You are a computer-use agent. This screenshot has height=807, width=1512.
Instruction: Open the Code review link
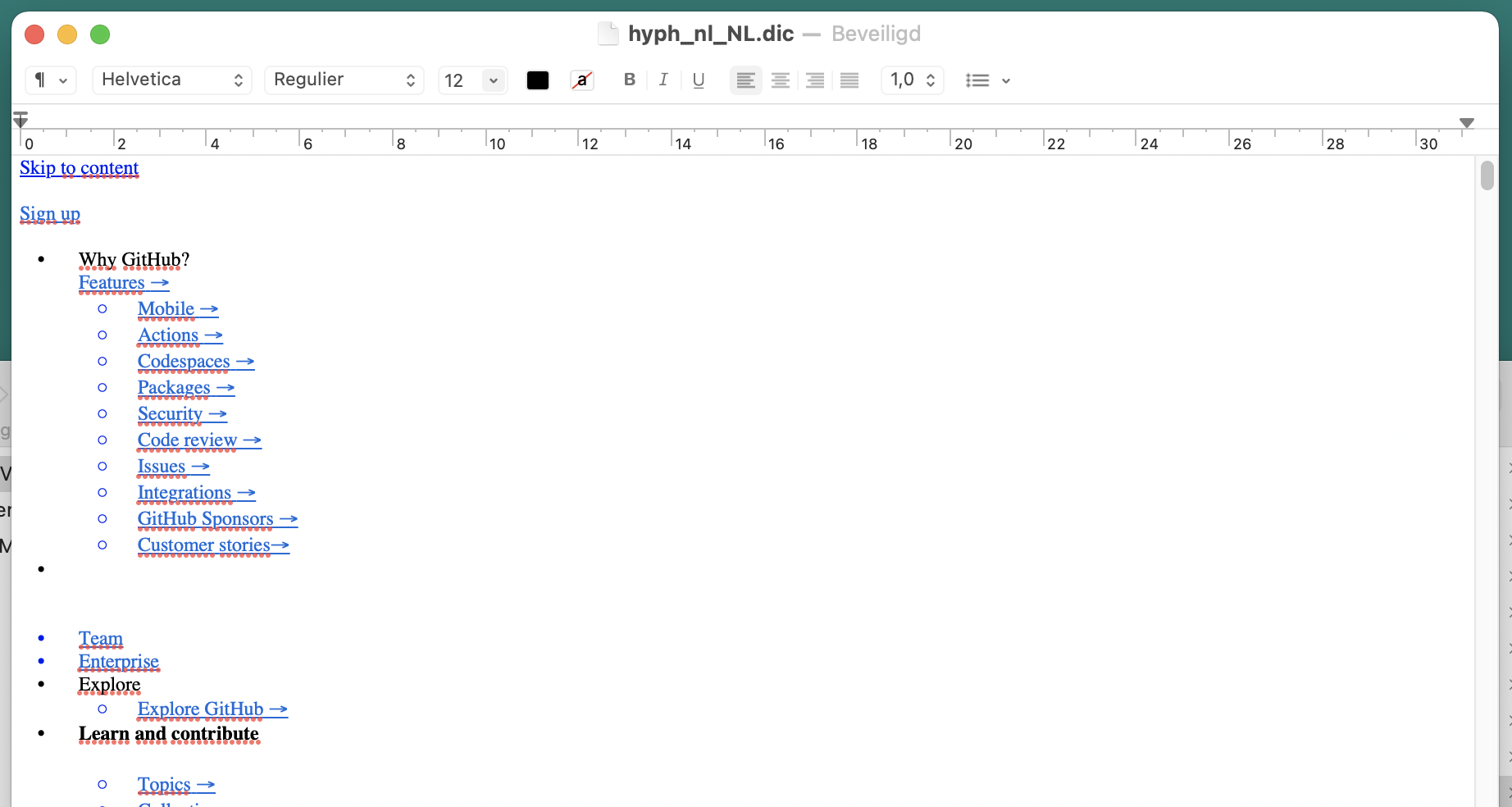tap(199, 440)
